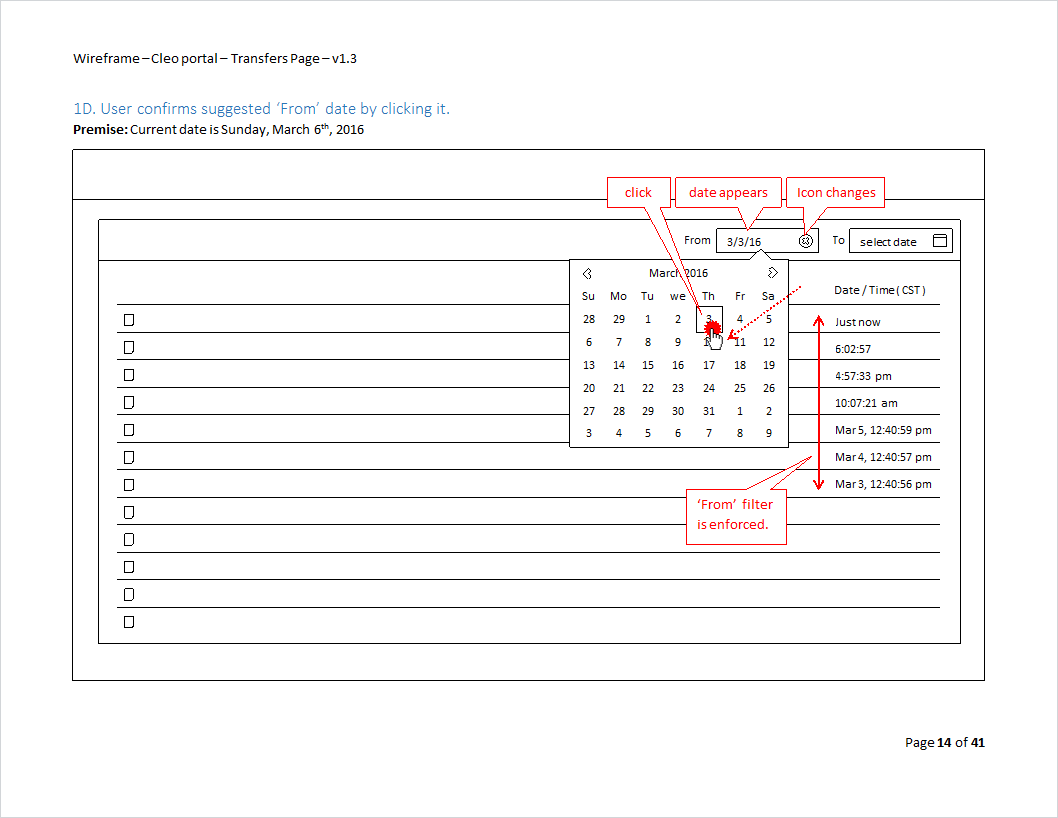Choose day 21 in the calendar

tap(619, 388)
